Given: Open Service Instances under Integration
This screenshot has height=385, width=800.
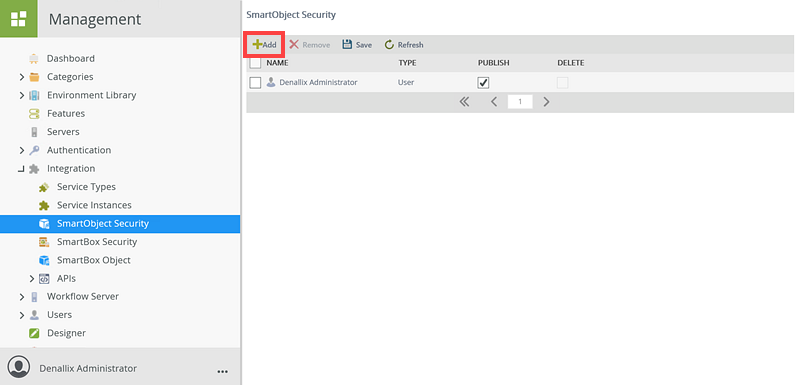Looking at the screenshot, I should pos(94,206).
